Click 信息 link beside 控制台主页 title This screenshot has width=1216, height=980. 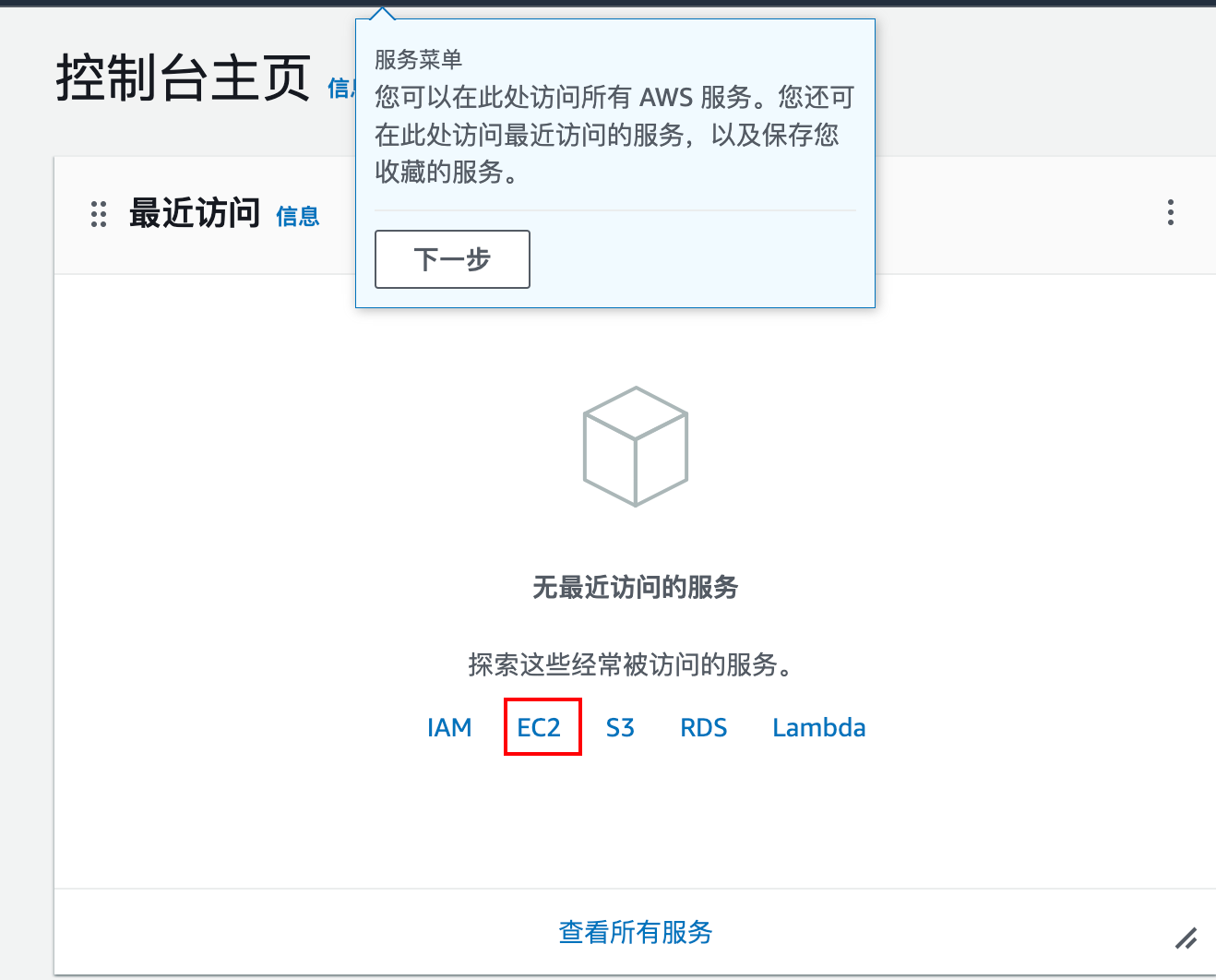(x=340, y=89)
